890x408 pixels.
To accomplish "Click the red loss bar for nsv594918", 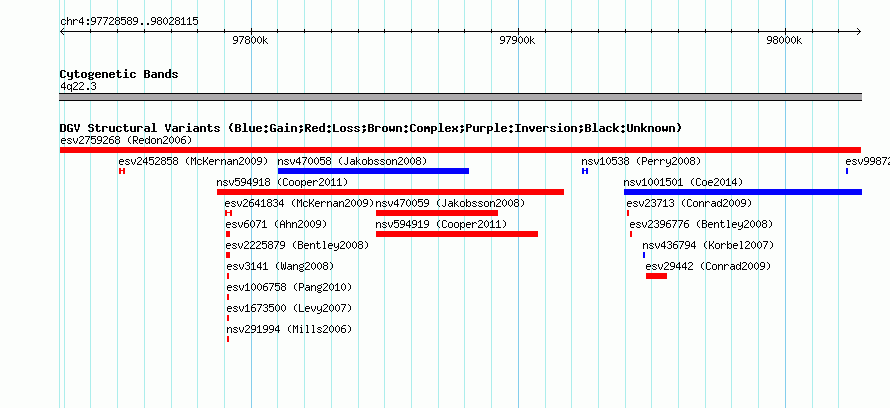I will click(391, 192).
